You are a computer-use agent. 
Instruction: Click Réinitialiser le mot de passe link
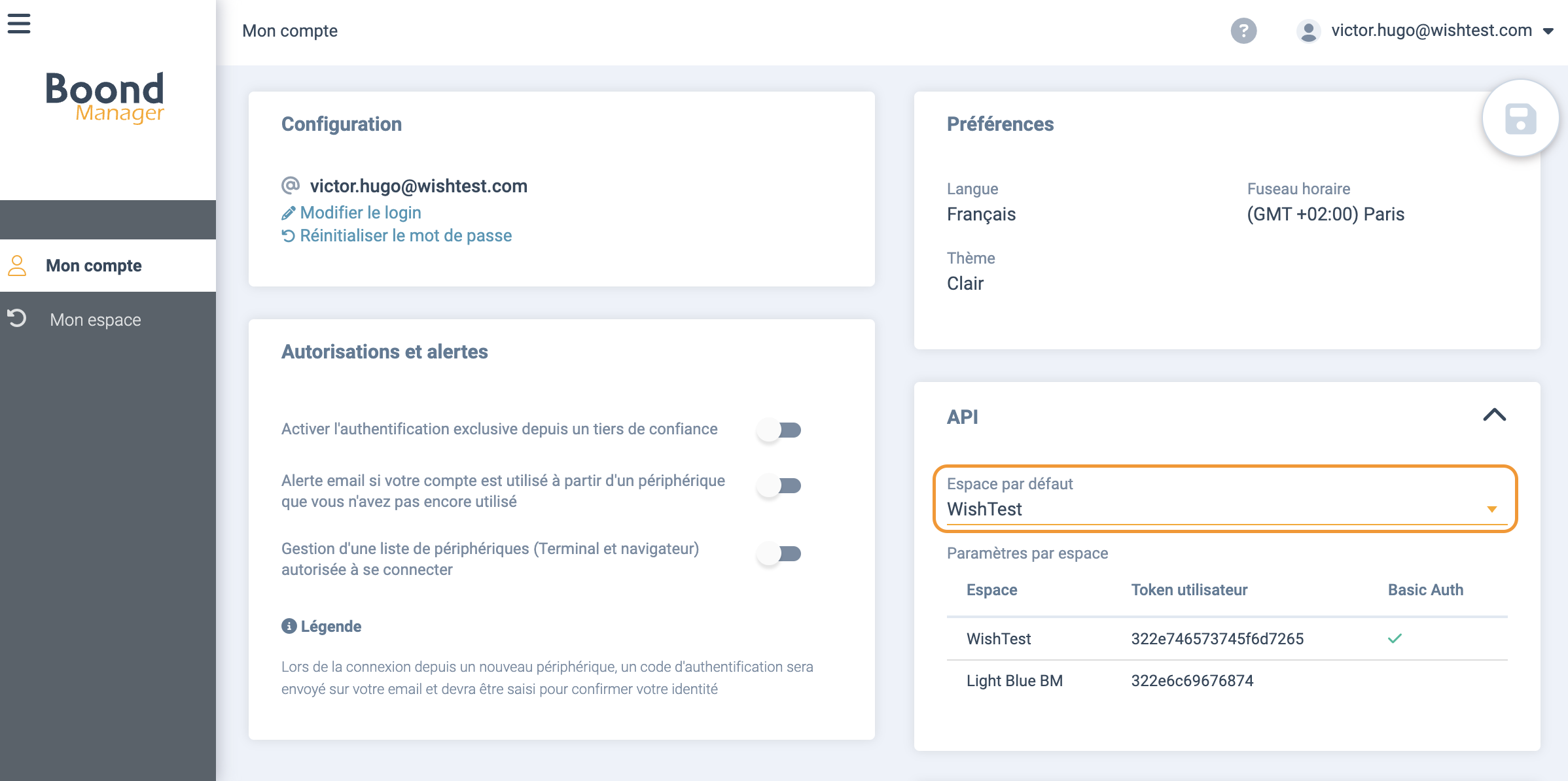(x=406, y=235)
